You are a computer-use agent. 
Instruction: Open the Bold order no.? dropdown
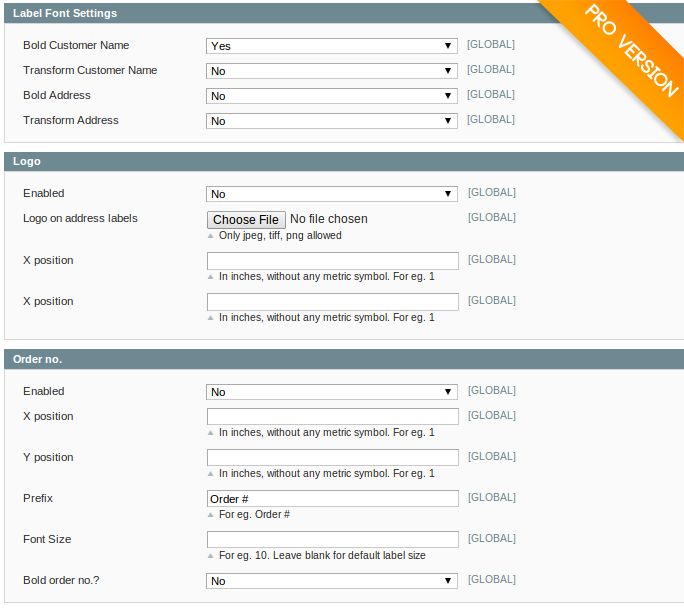pos(332,581)
